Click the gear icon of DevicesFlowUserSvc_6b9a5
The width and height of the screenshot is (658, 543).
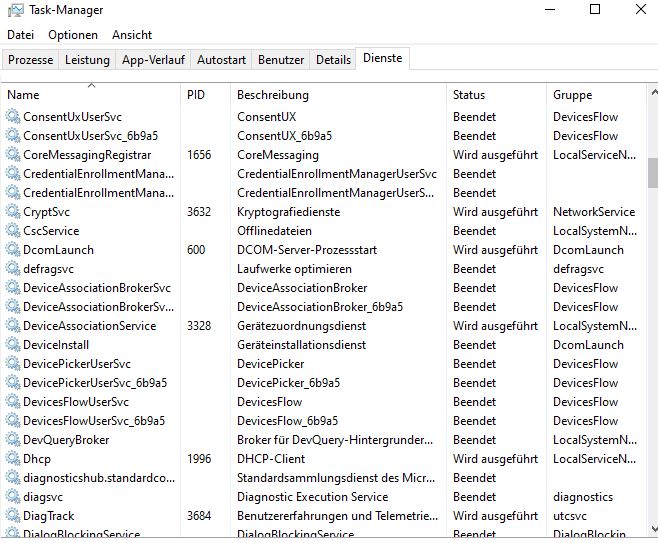13,420
